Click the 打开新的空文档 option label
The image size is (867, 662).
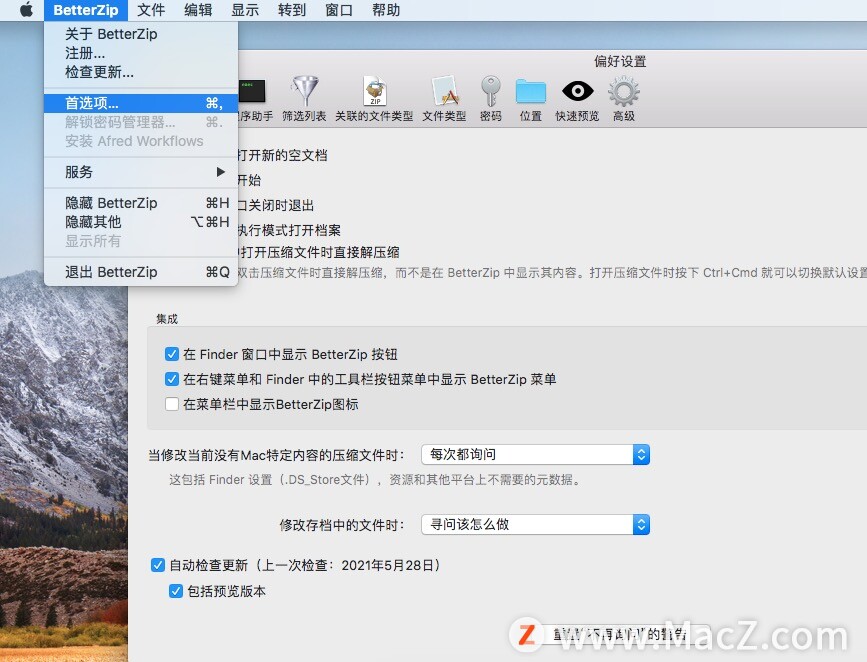coord(283,155)
